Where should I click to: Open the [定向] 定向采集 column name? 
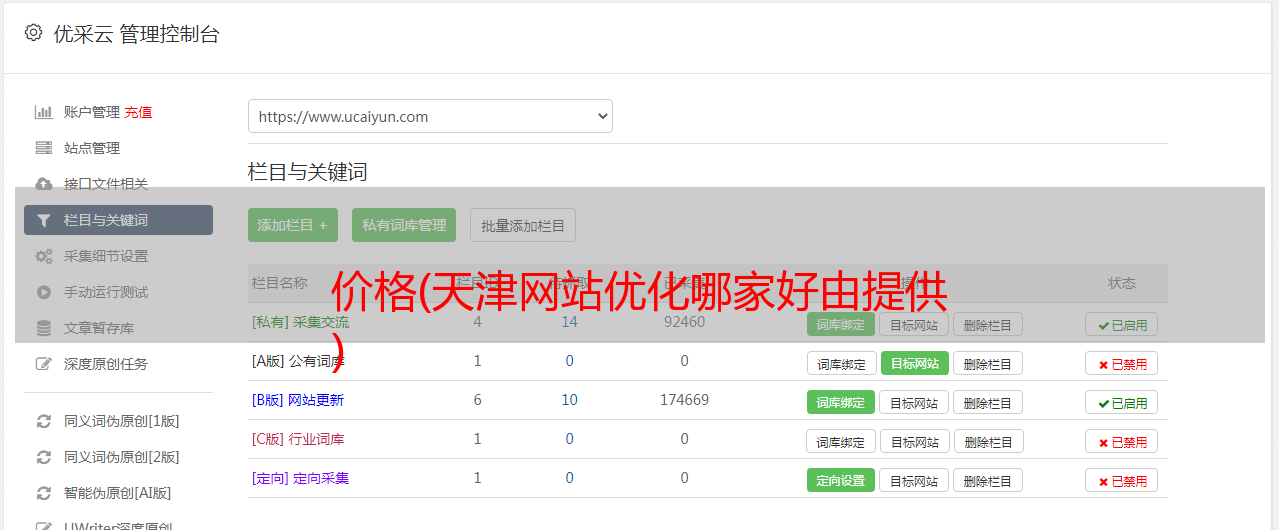click(x=300, y=478)
